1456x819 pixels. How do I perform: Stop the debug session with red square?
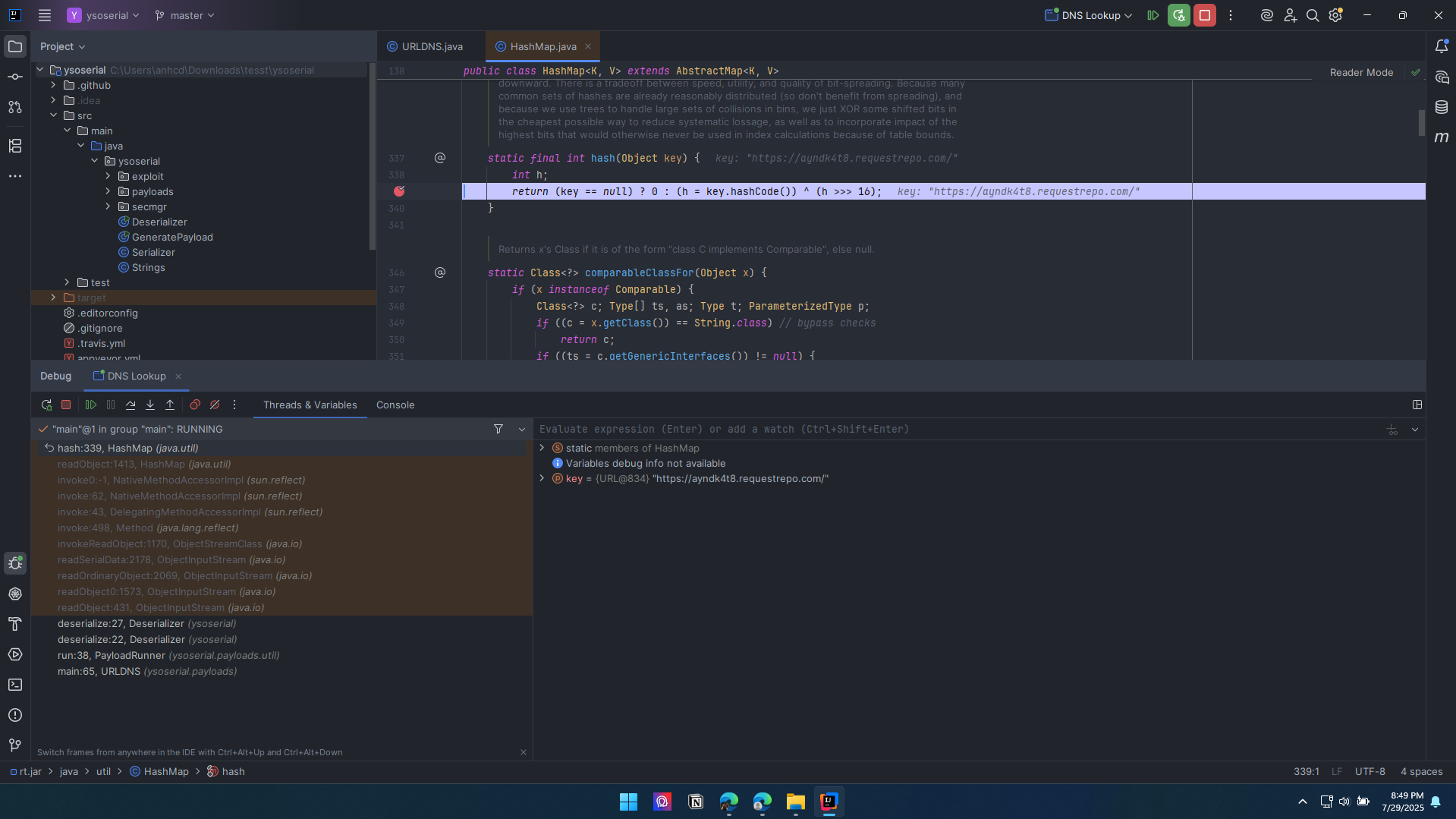click(66, 405)
